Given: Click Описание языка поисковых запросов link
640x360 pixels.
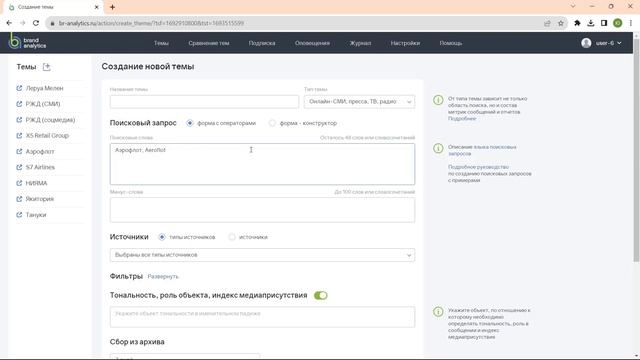Looking at the screenshot, I should click(x=482, y=150).
